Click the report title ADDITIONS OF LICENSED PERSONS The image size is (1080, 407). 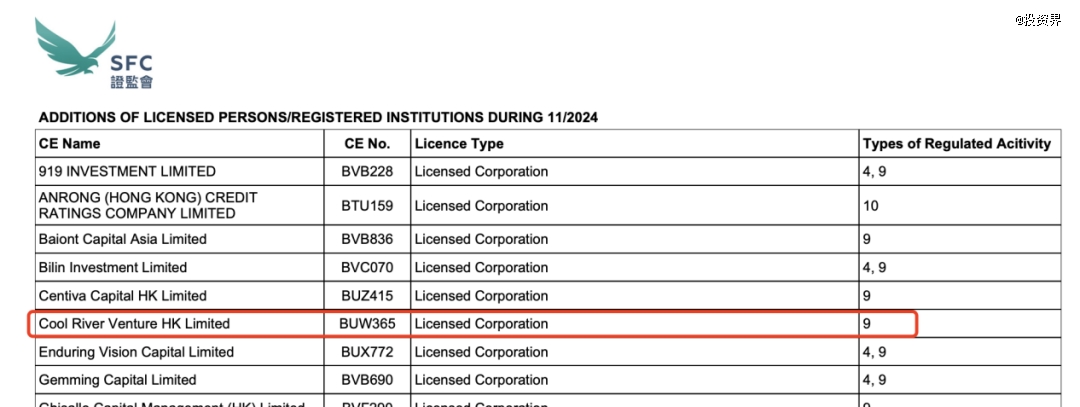coord(318,117)
